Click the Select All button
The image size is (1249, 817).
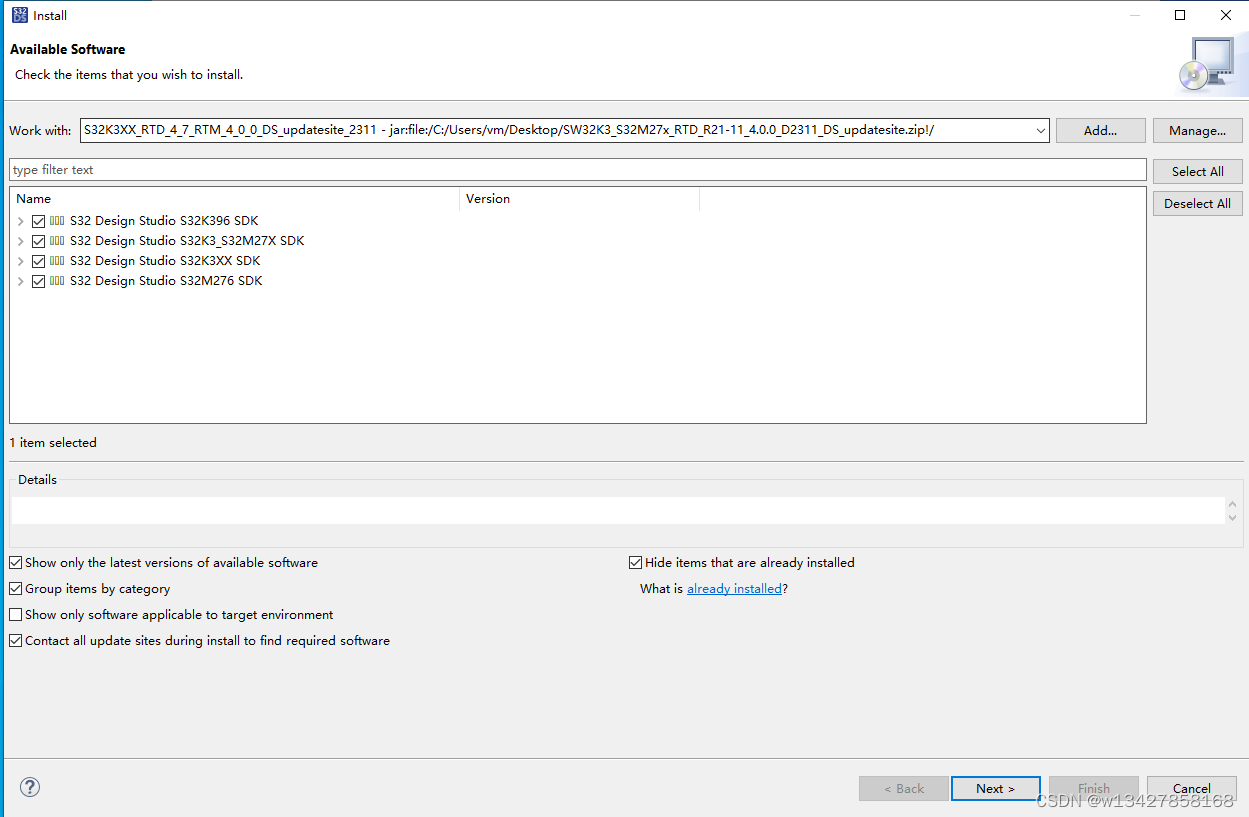(x=1197, y=171)
